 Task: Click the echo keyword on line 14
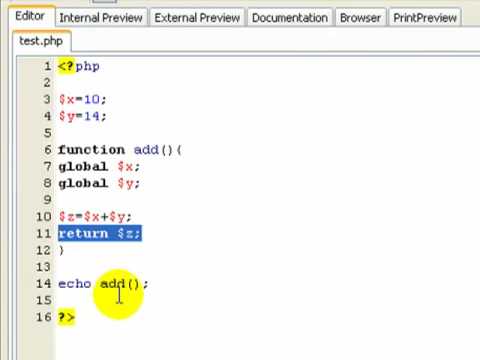75,284
